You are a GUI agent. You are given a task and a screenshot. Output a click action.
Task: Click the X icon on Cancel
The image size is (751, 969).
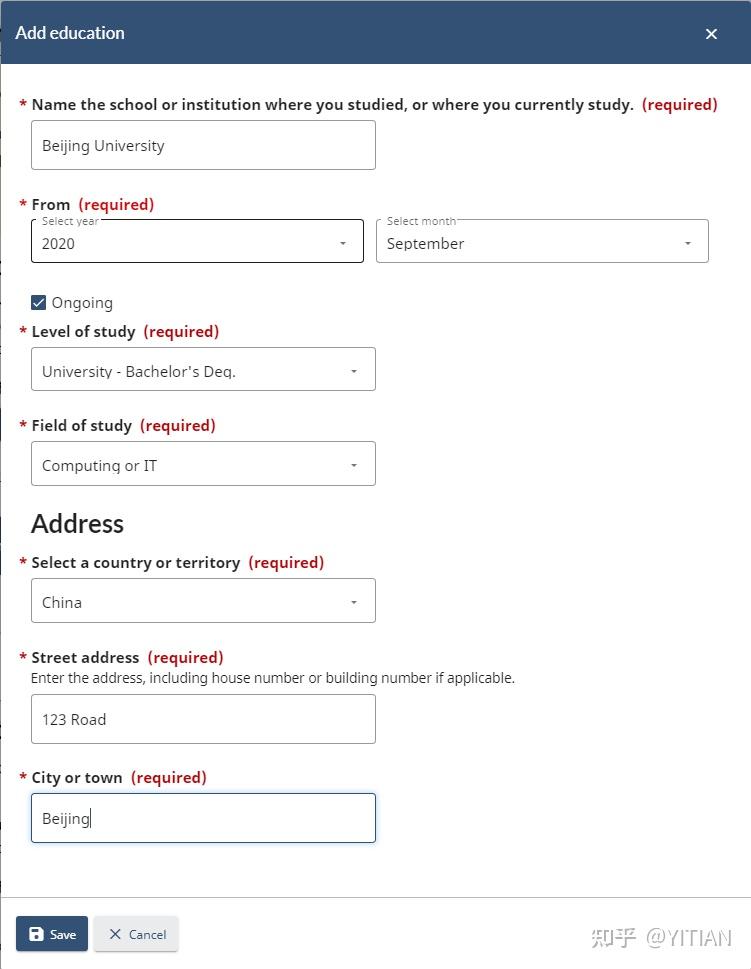point(115,934)
